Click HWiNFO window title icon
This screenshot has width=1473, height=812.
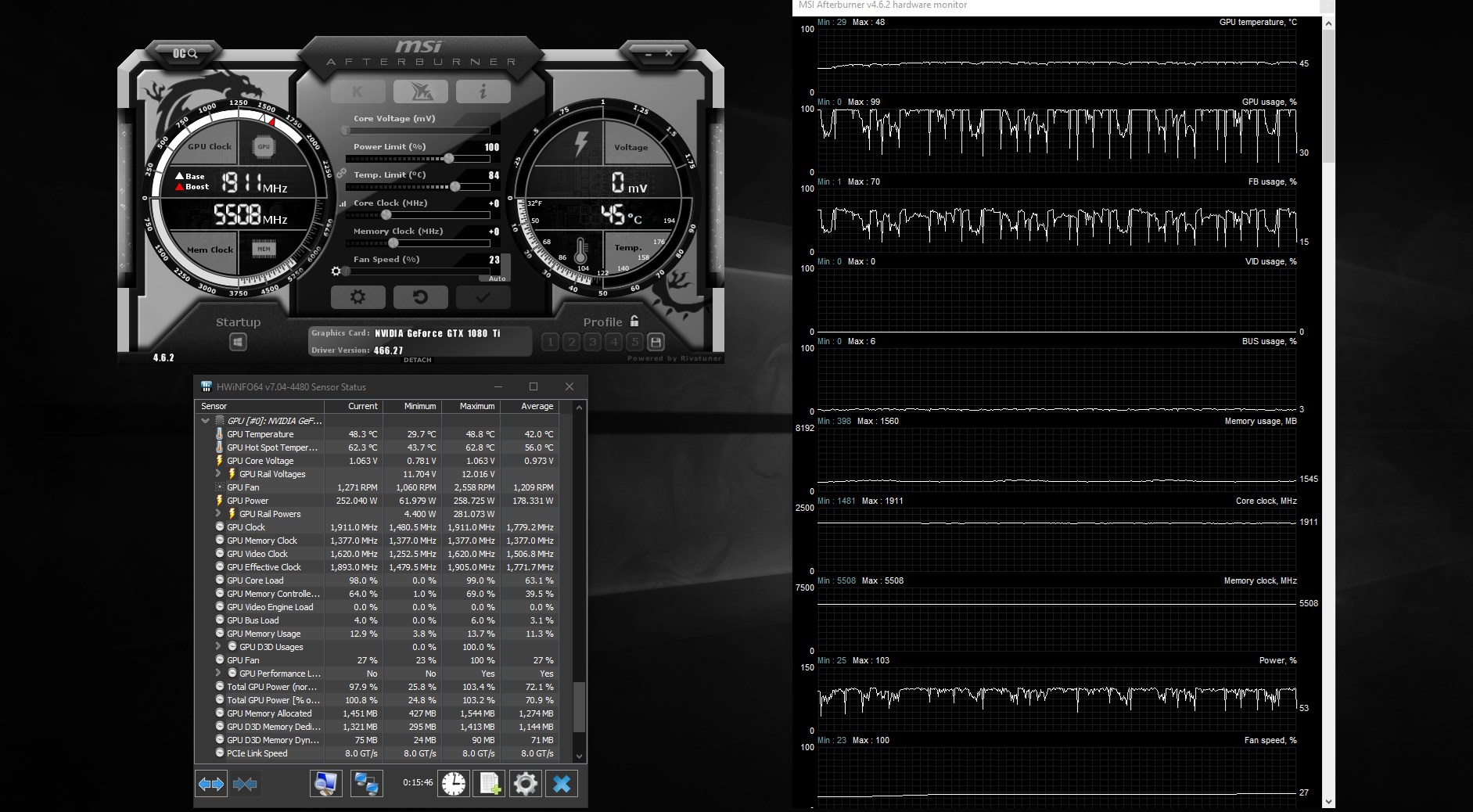point(207,386)
